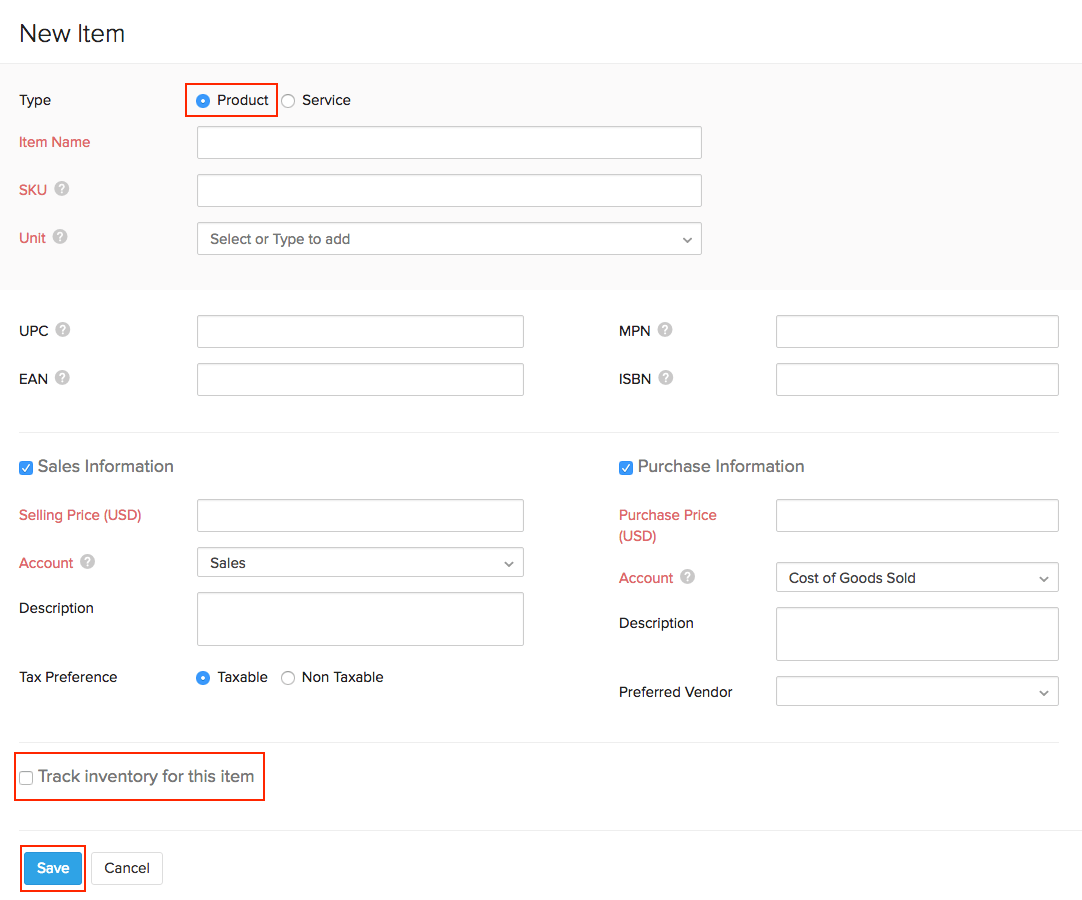The height and width of the screenshot is (900, 1082).
Task: Select the Service type radio button
Action: click(x=288, y=100)
